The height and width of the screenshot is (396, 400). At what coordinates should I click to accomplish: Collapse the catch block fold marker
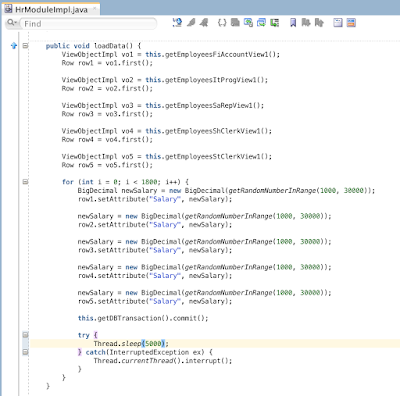click(x=25, y=352)
